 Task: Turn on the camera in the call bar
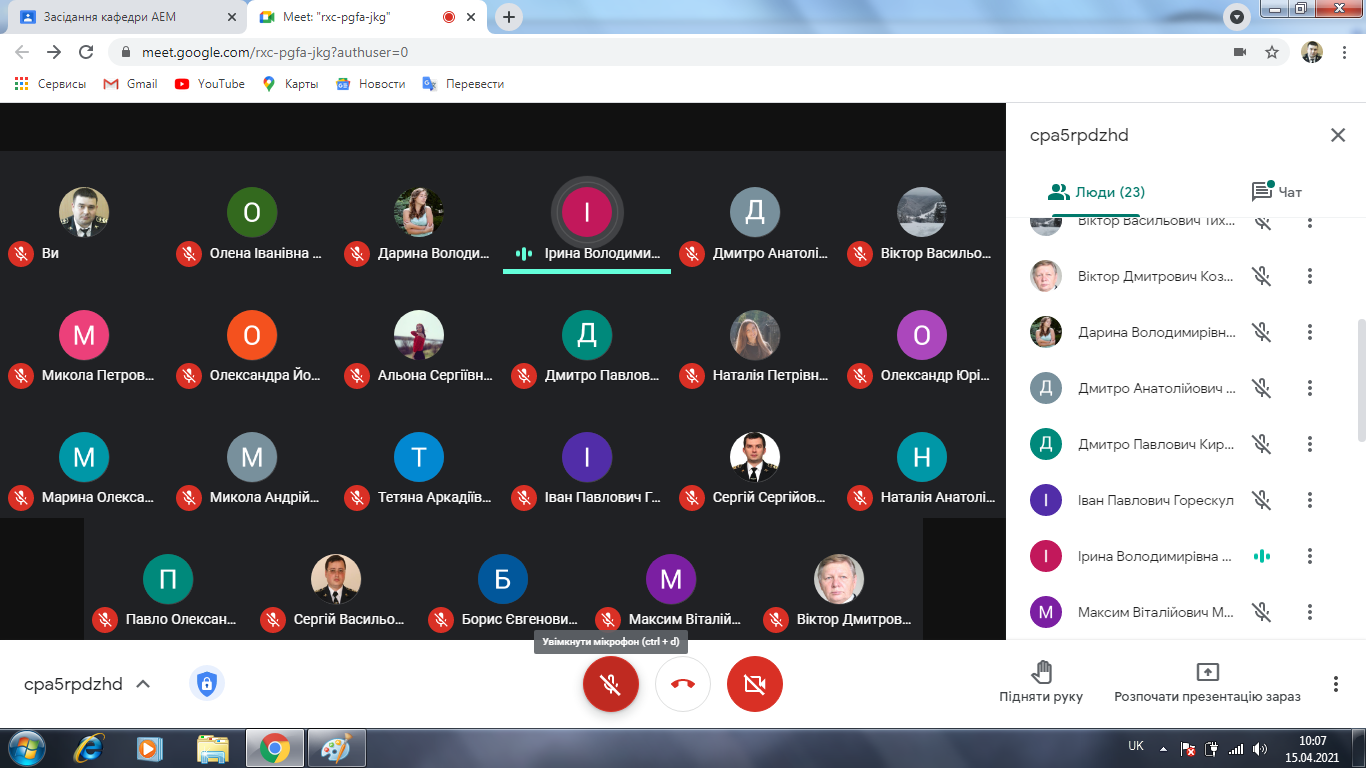pos(755,684)
